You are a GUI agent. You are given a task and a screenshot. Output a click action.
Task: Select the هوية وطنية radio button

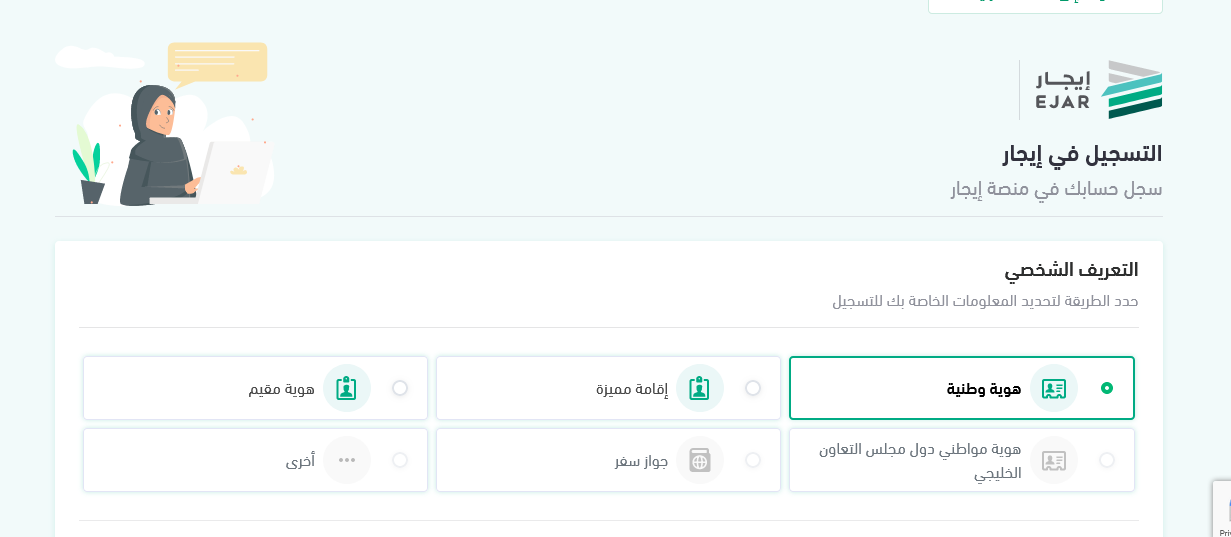(x=1107, y=388)
